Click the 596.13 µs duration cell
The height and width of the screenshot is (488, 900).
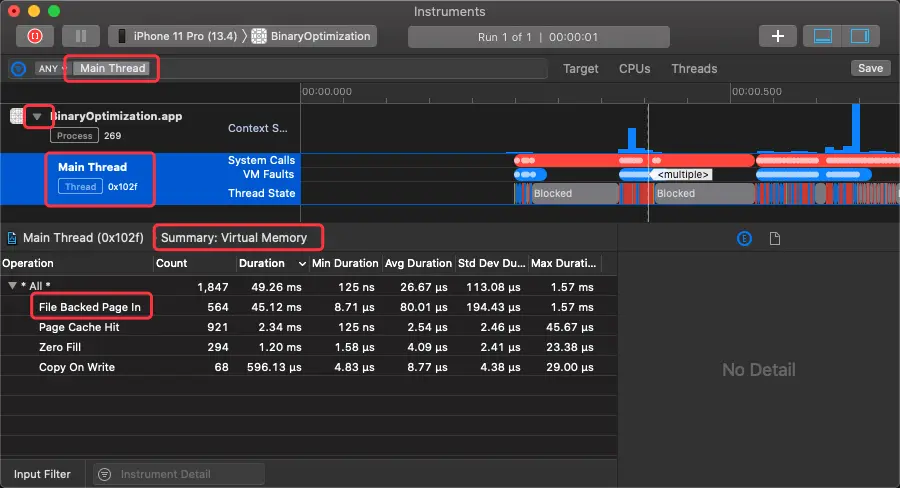(274, 367)
